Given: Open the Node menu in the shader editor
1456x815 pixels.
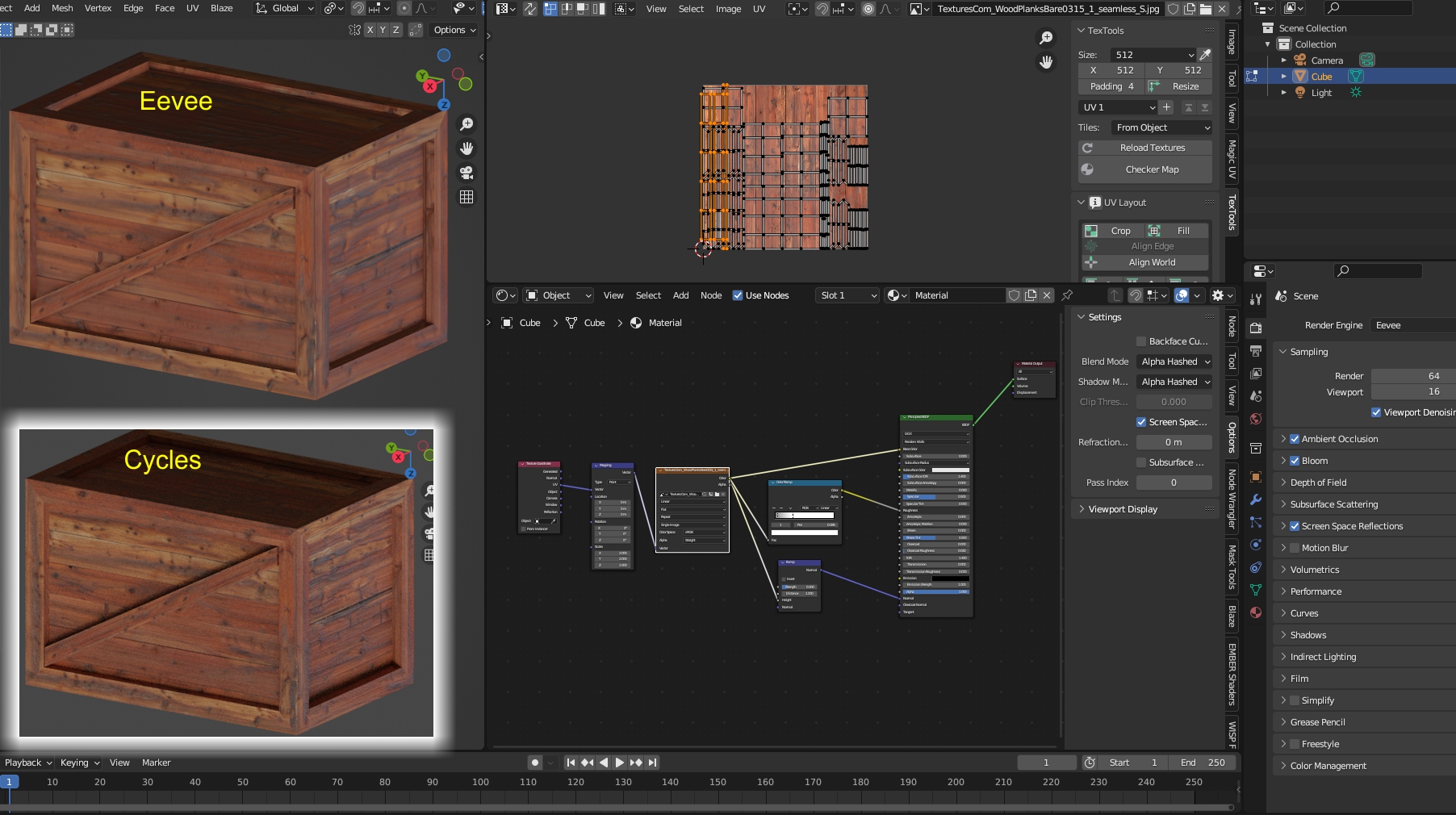Looking at the screenshot, I should click(x=711, y=295).
